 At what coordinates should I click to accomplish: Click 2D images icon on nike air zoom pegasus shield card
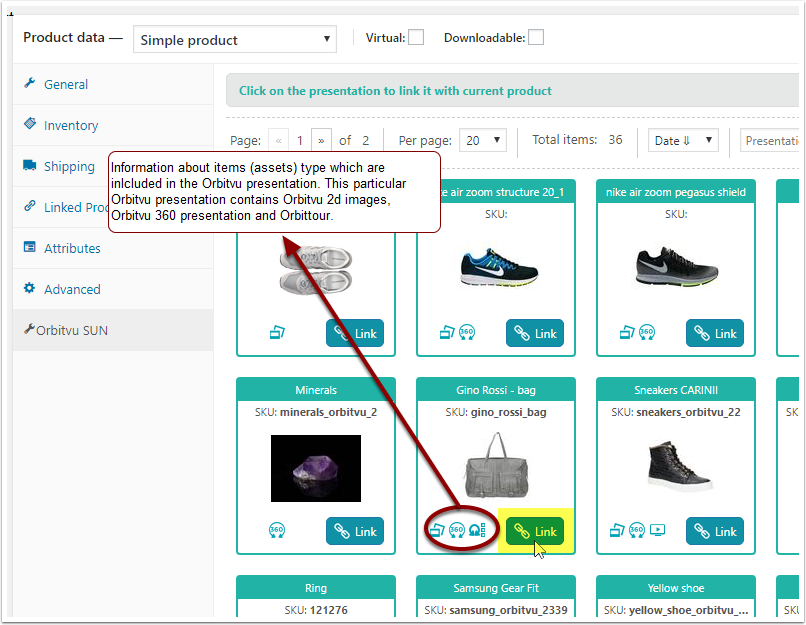[627, 333]
